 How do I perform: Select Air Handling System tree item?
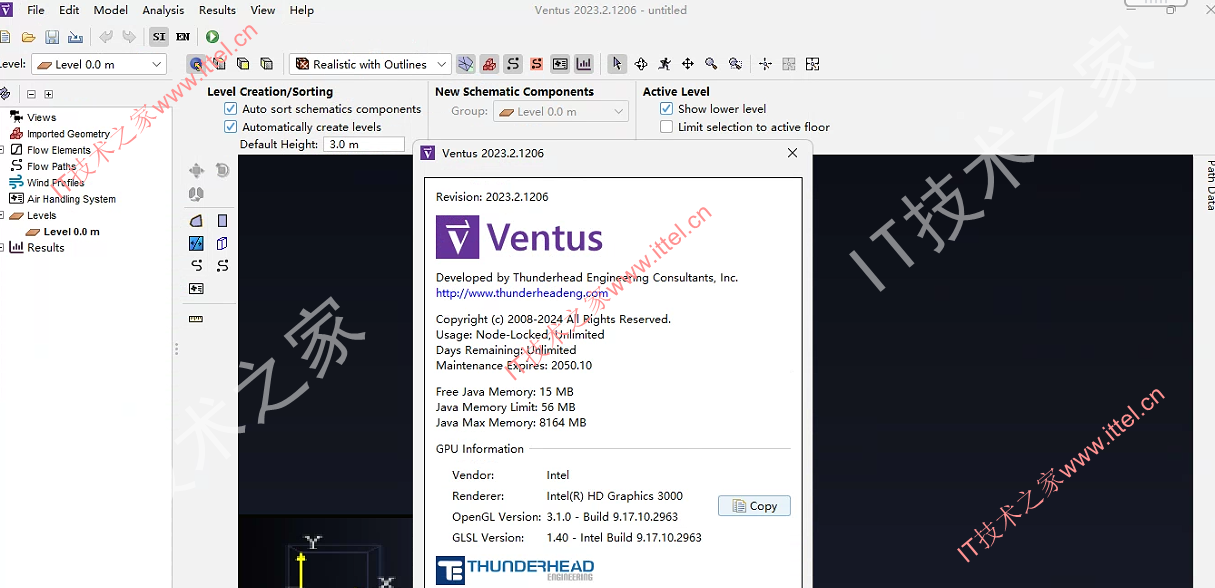pyautogui.click(x=71, y=199)
